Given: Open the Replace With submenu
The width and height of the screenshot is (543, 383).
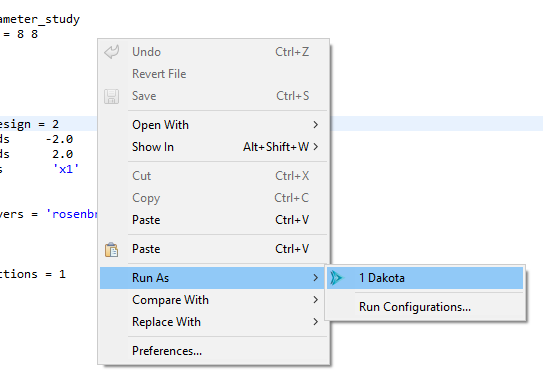Looking at the screenshot, I should click(x=213, y=322).
